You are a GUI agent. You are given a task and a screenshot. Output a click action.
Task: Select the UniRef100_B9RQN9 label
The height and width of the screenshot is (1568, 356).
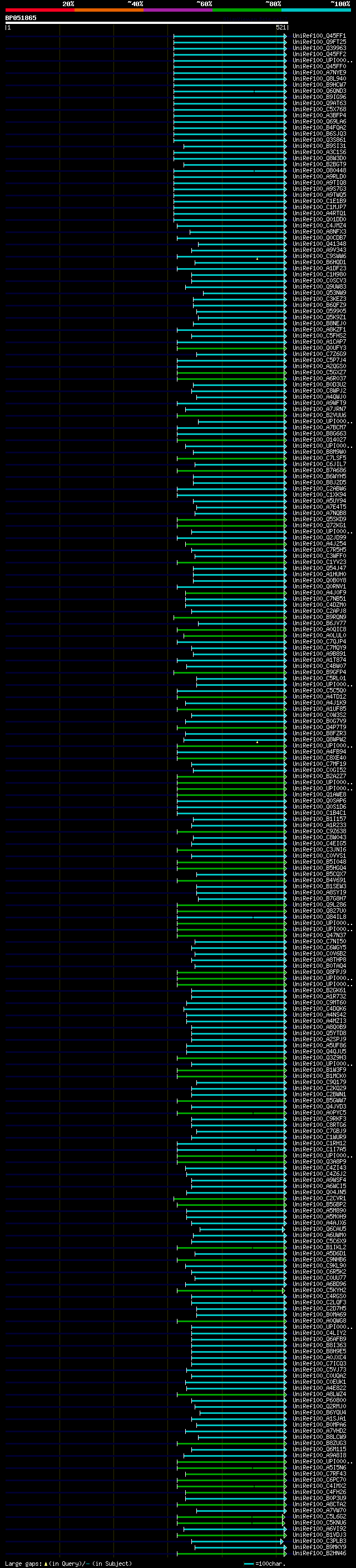tap(319, 617)
